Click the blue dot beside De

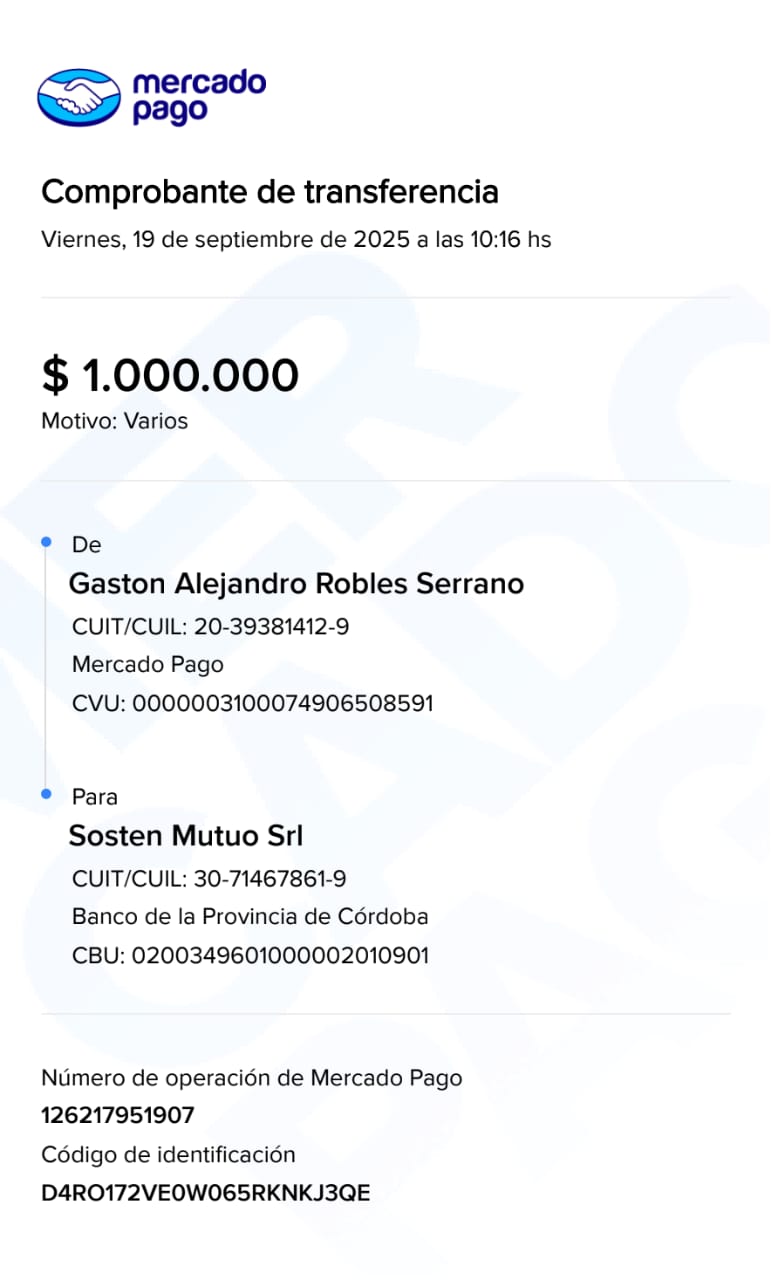[x=46, y=542]
